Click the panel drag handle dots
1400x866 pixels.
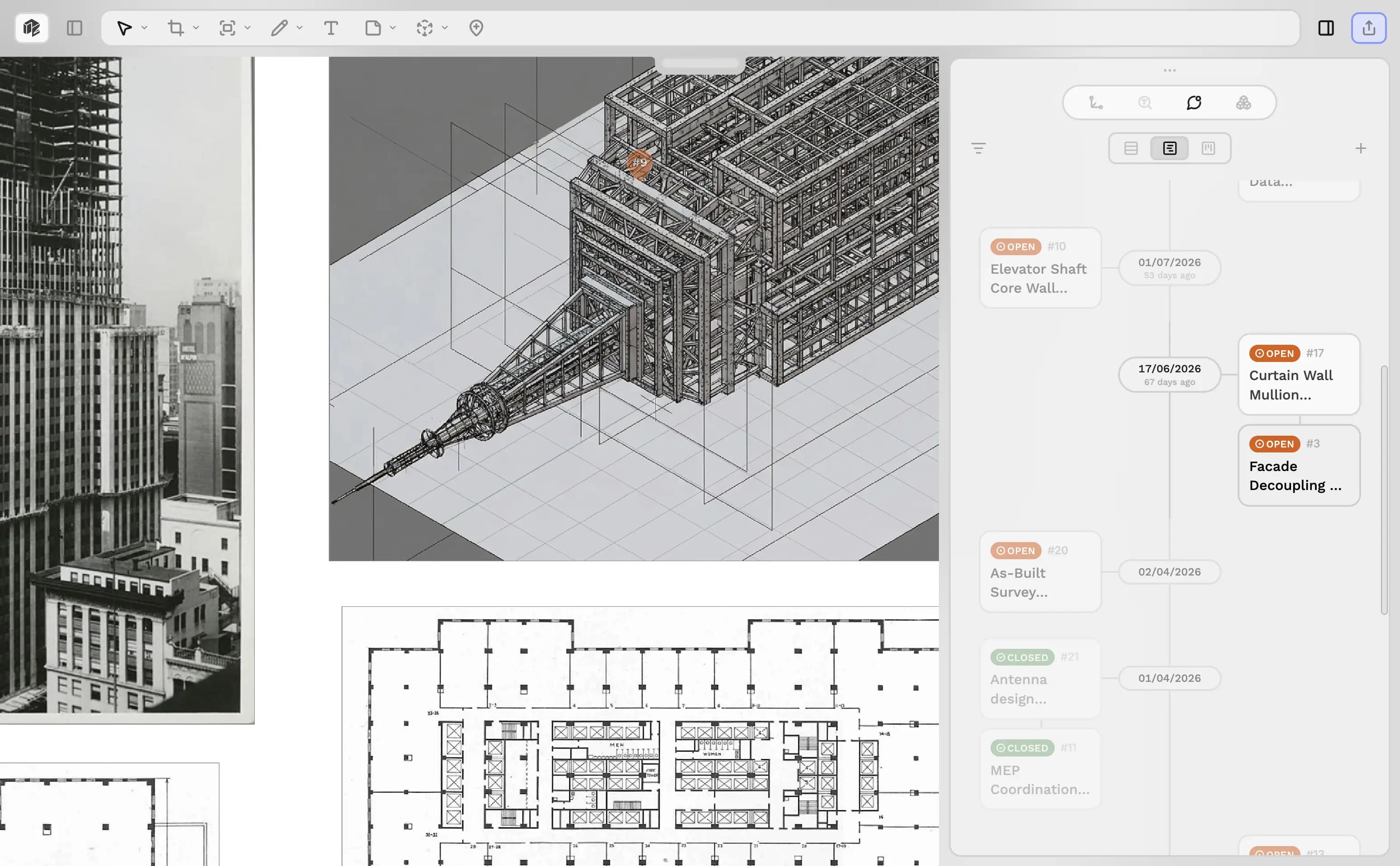(1170, 71)
